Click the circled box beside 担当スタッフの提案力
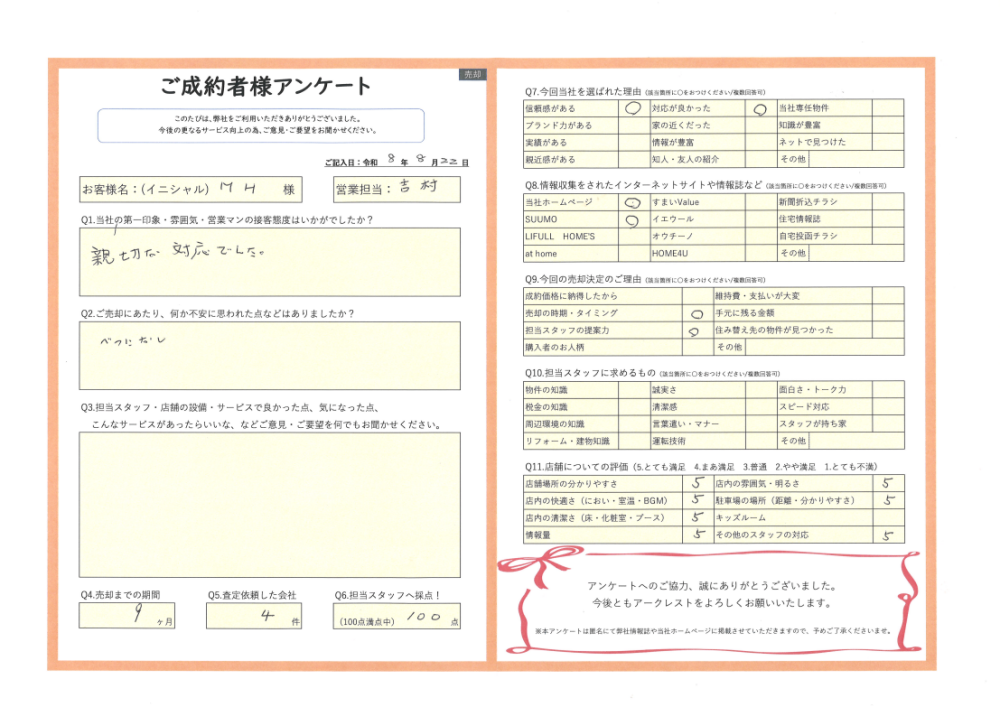Image resolution: width=1000 pixels, height=707 pixels. [x=697, y=330]
